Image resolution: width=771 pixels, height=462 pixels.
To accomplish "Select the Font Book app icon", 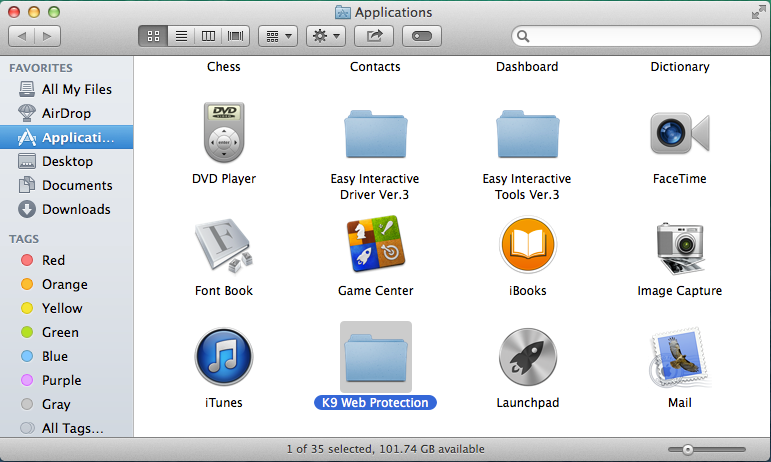I will 224,245.
